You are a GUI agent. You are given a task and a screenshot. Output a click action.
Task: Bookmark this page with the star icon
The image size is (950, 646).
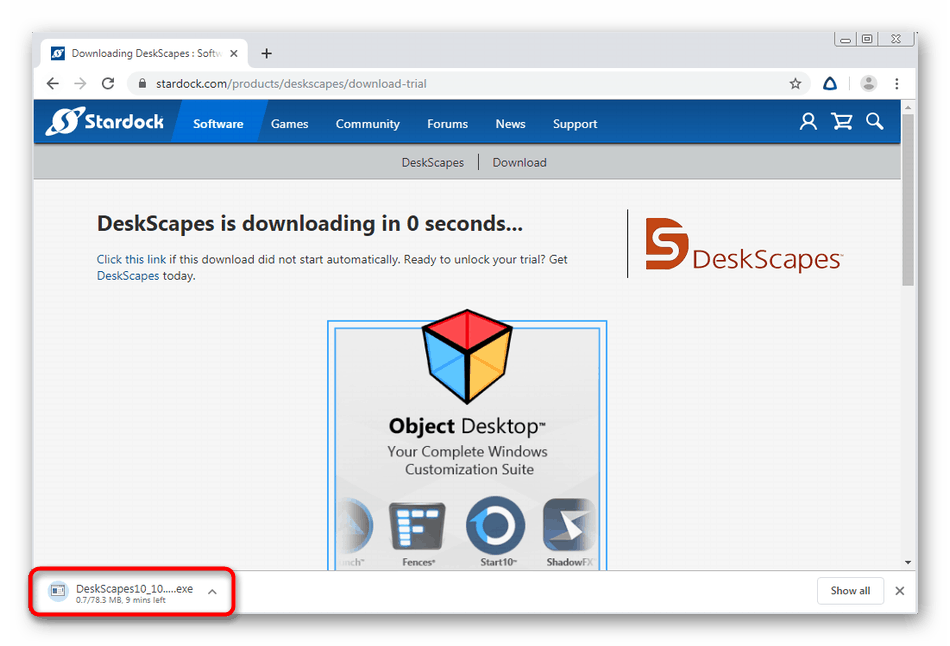[x=796, y=84]
